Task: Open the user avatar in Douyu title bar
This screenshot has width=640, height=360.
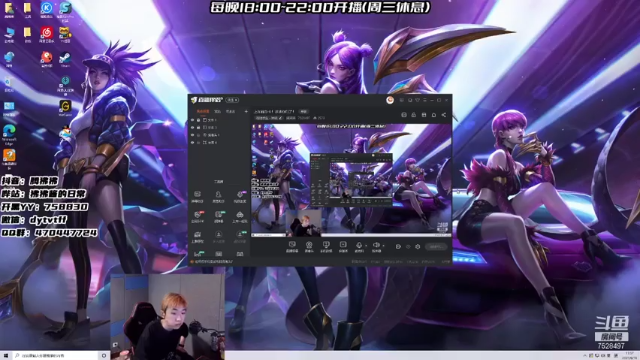Action: coord(390,100)
